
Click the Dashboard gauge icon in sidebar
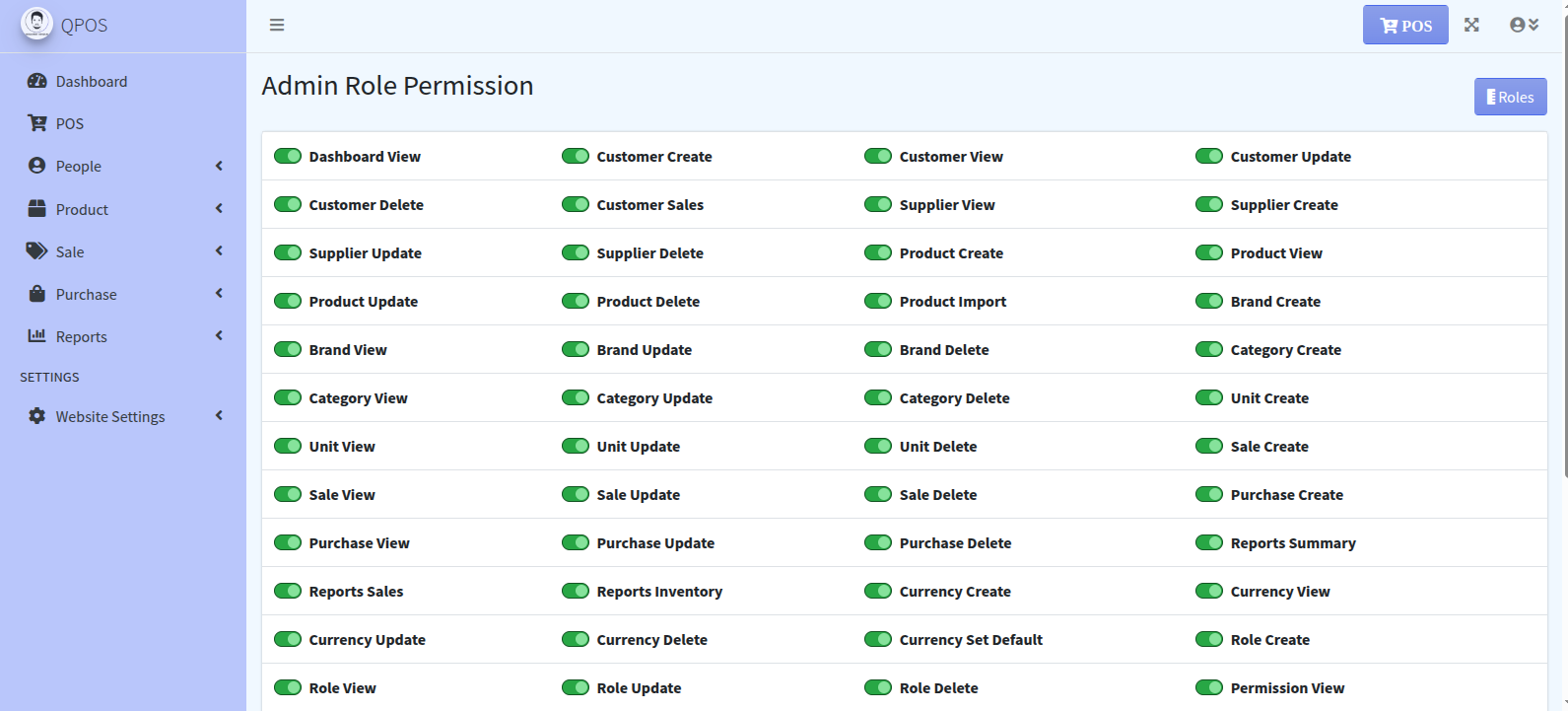pos(36,81)
